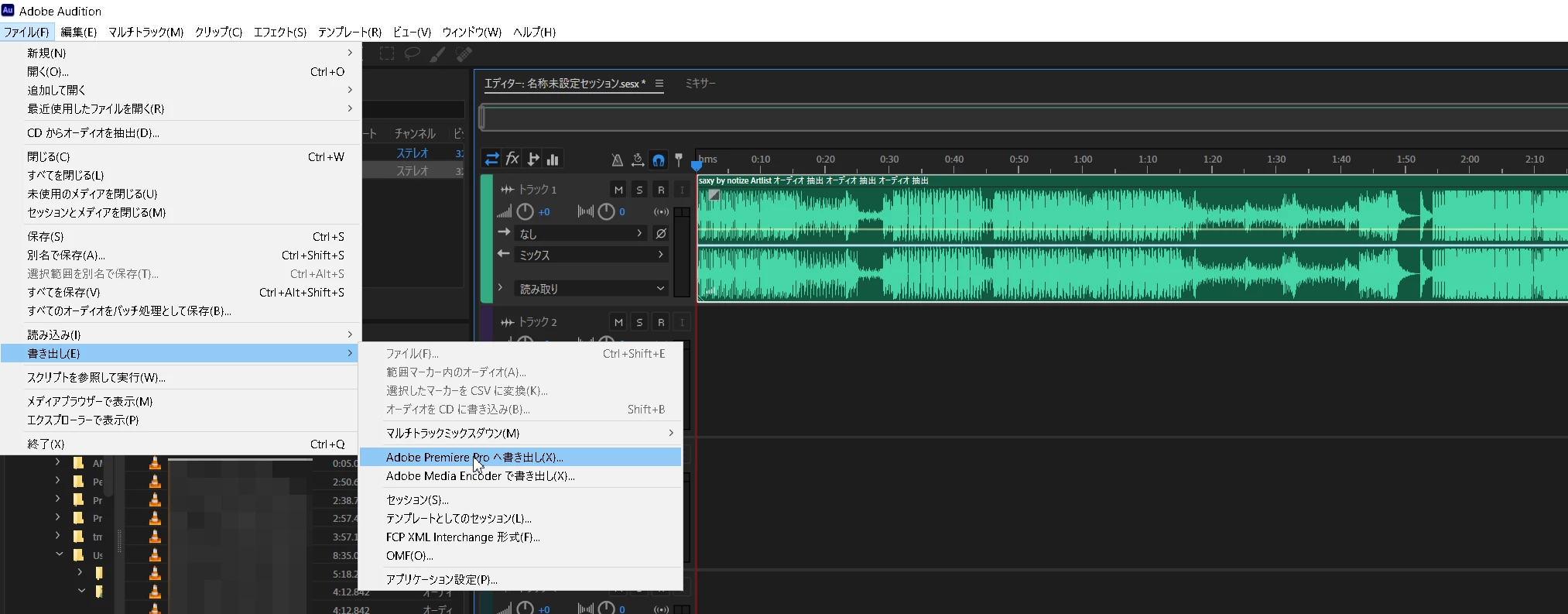Viewport: 1568px width, 614px height.
Task: Open the マルチトラック(M) menu
Action: pyautogui.click(x=146, y=32)
